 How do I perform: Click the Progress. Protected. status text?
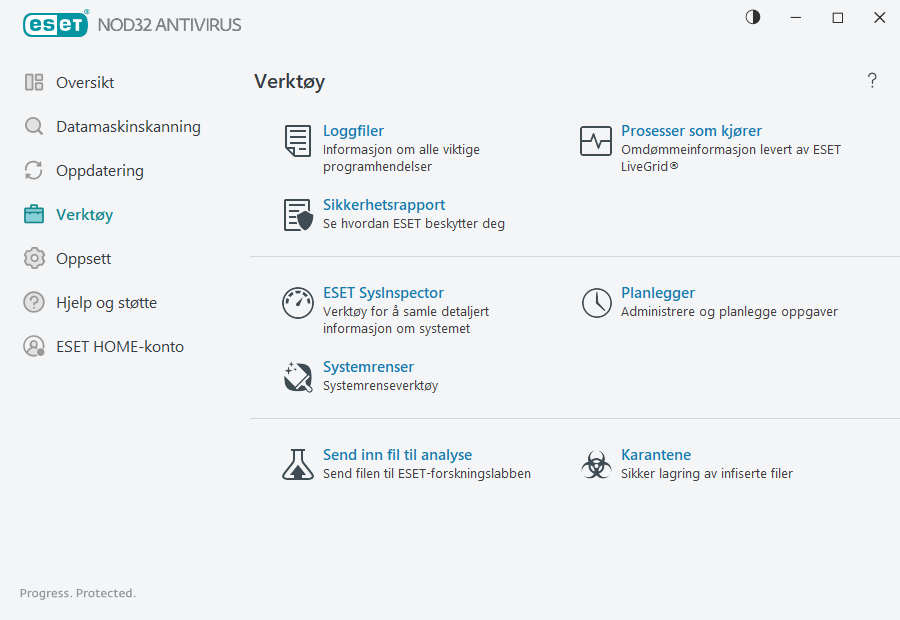[x=77, y=593]
